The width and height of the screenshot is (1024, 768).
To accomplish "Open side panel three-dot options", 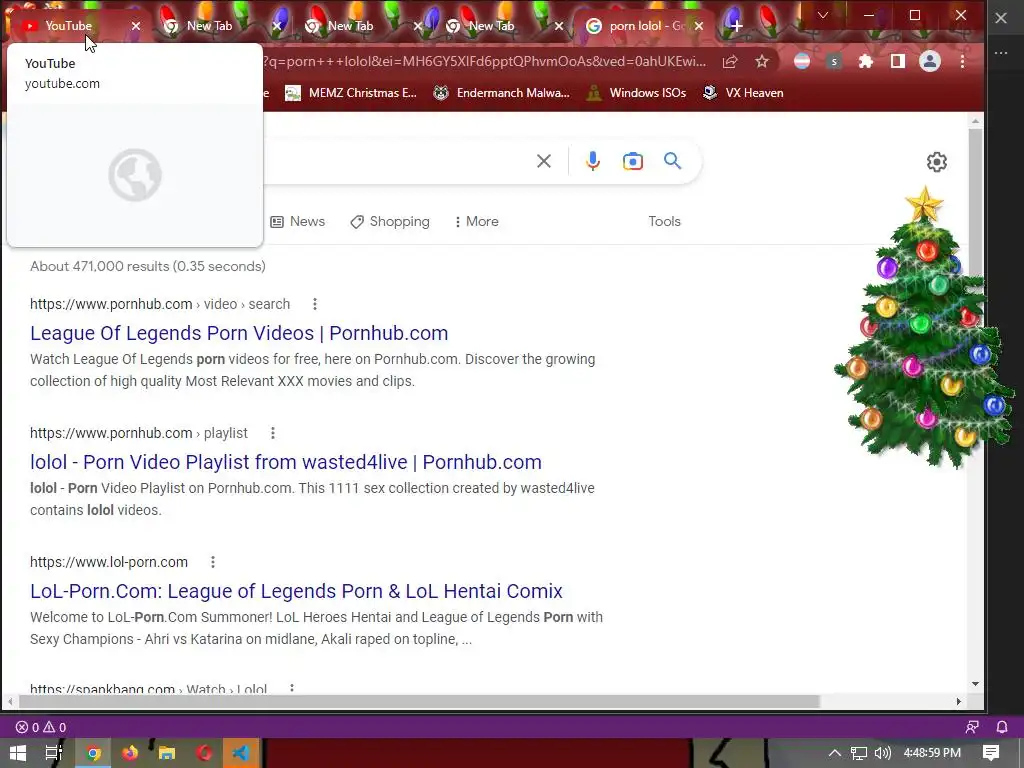I will tap(1001, 53).
